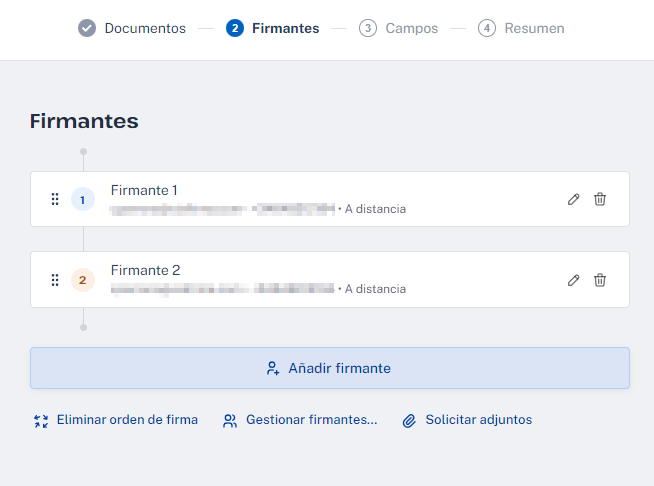Delete Firmante 2 using the trash icon

click(600, 280)
